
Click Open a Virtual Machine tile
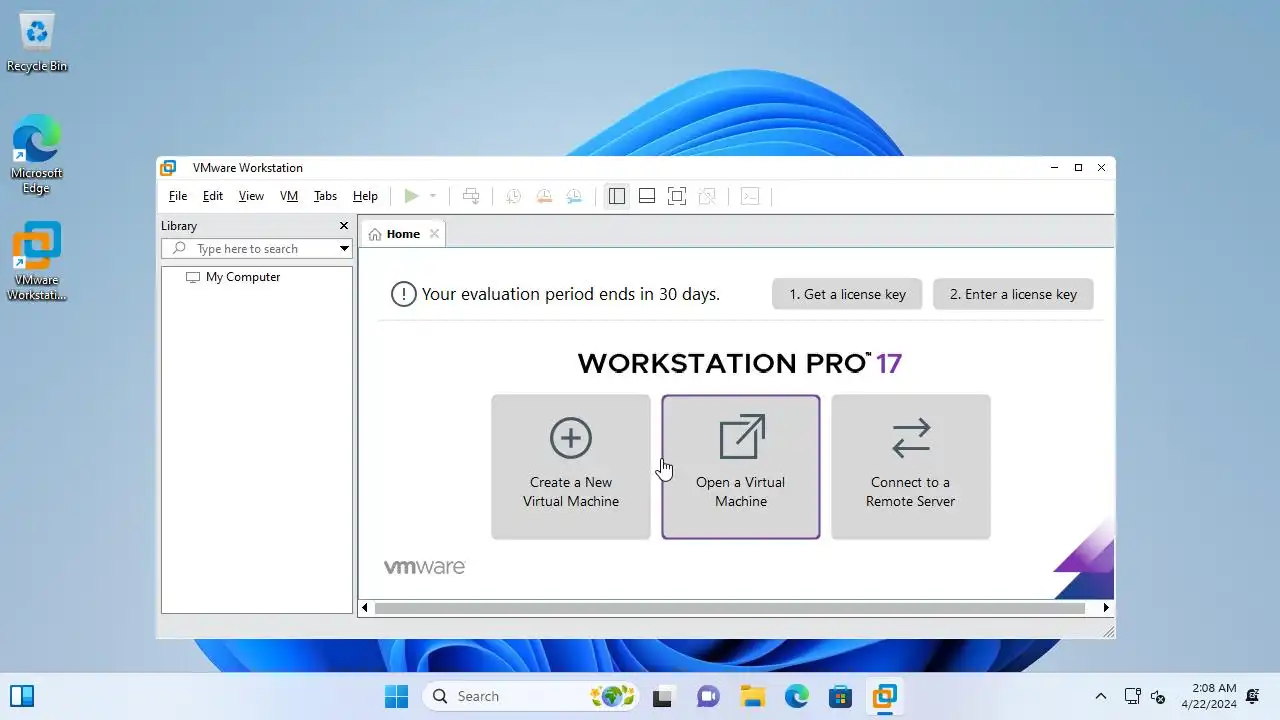741,467
